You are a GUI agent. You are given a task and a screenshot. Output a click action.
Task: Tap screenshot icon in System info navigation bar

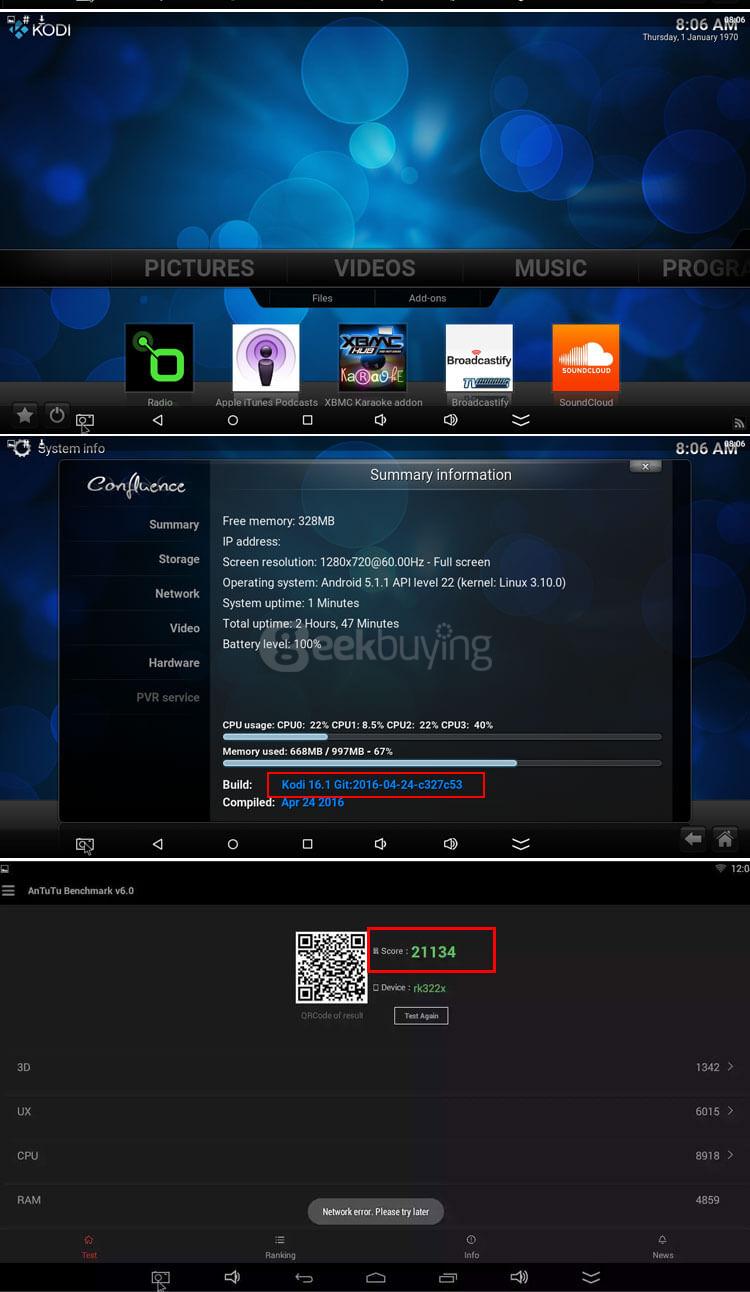pyautogui.click(x=85, y=845)
